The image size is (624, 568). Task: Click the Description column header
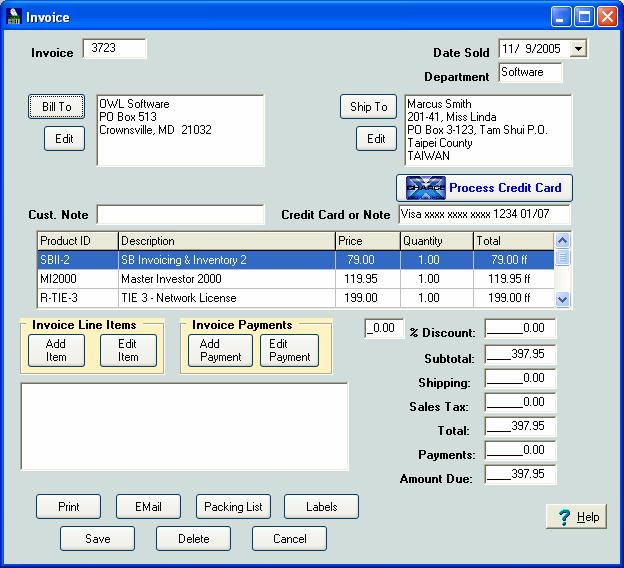pyautogui.click(x=227, y=241)
